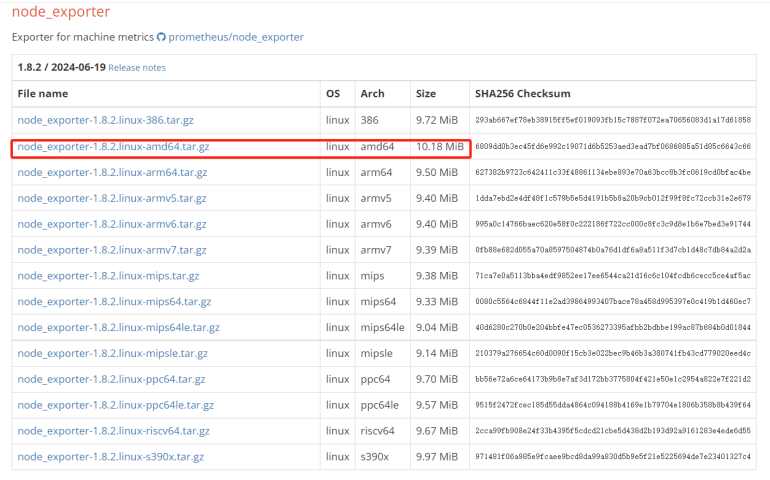770x480 pixels.
Task: Open the prometheus/node_exporter GitHub link
Action: (x=236, y=37)
